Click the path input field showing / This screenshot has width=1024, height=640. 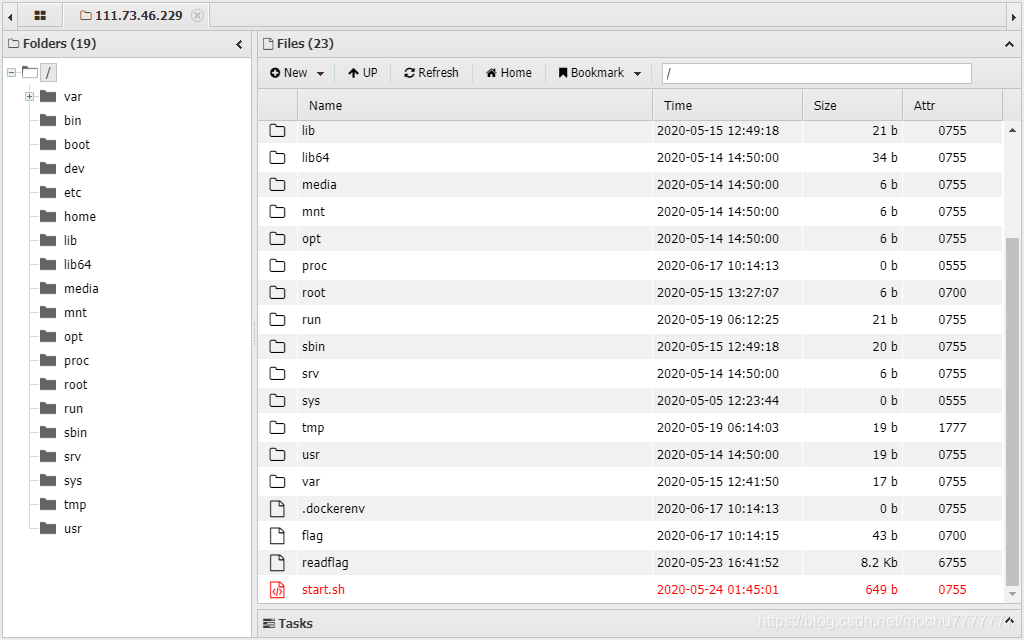tap(815, 72)
